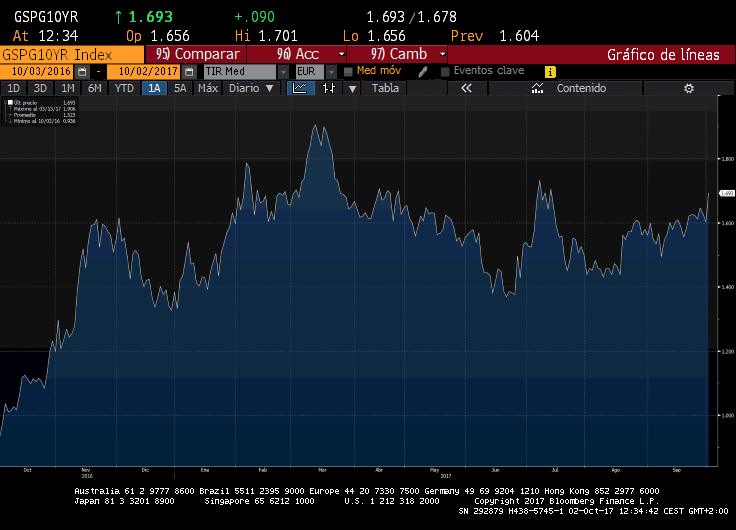Expand the chart type dropdown arrow
Image resolution: width=736 pixels, height=530 pixels.
[353, 88]
